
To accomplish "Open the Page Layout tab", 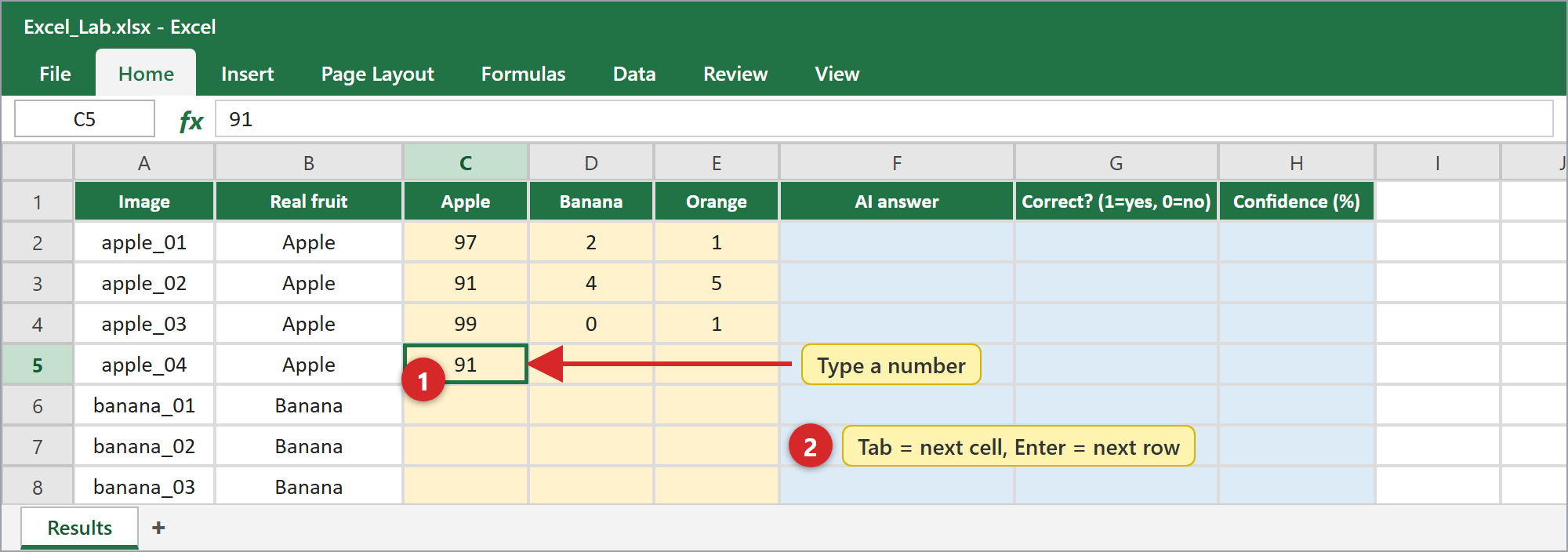I will (377, 74).
